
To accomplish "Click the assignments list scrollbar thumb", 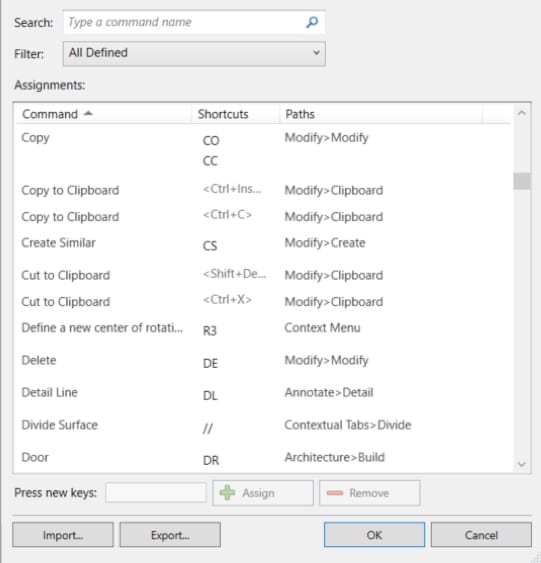I will click(522, 181).
